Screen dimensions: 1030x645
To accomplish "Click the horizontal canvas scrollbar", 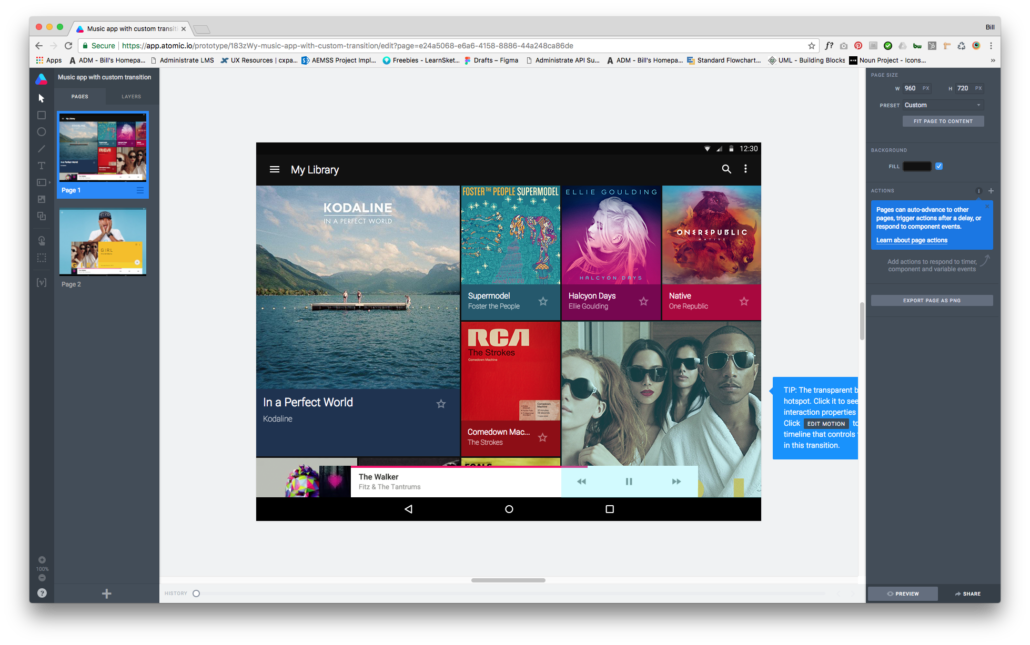I will pos(508,580).
